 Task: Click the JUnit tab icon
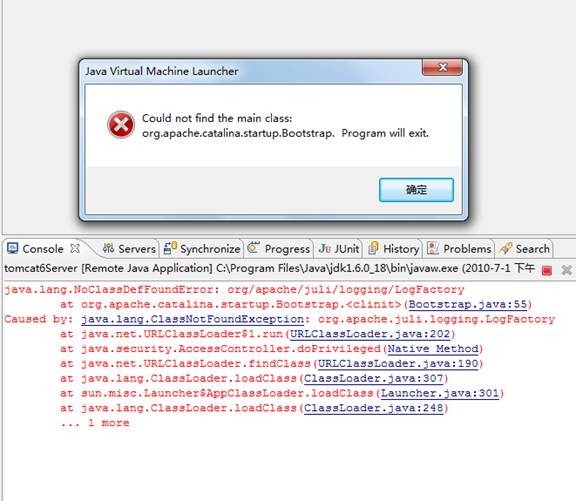tap(324, 249)
